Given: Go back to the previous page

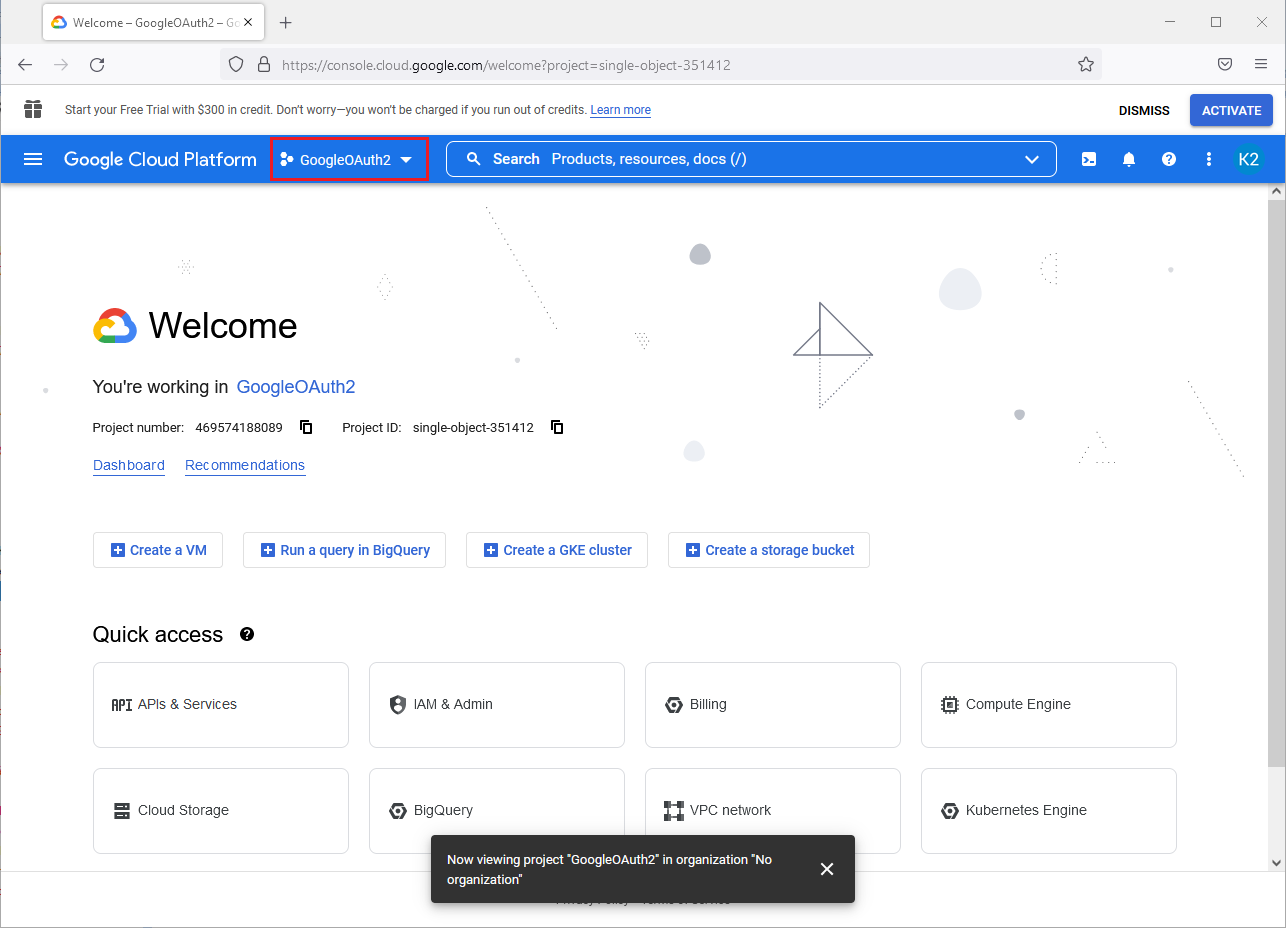Looking at the screenshot, I should coord(25,65).
